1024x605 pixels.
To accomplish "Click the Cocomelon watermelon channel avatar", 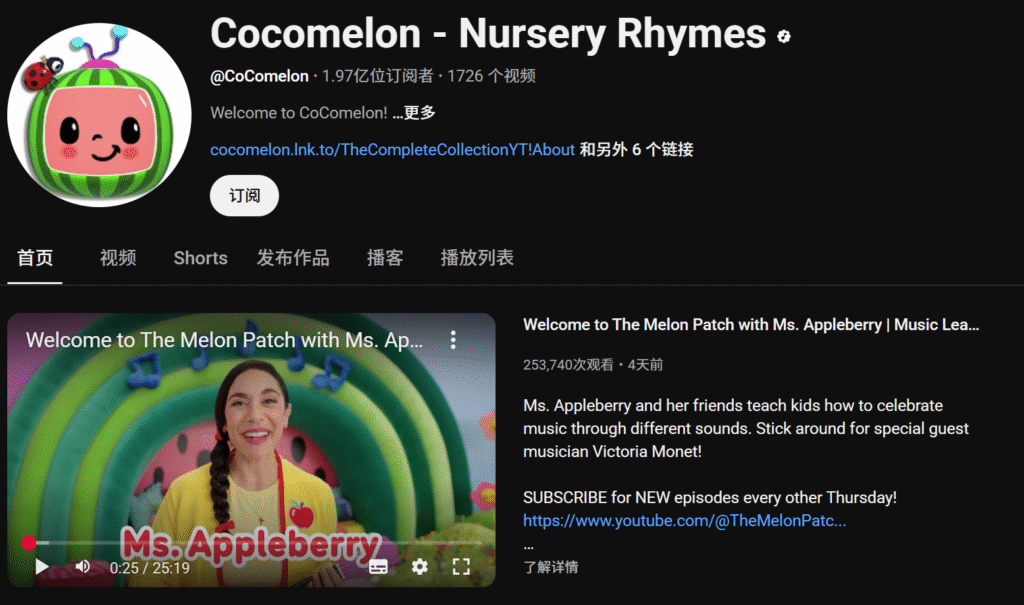I will 99,115.
